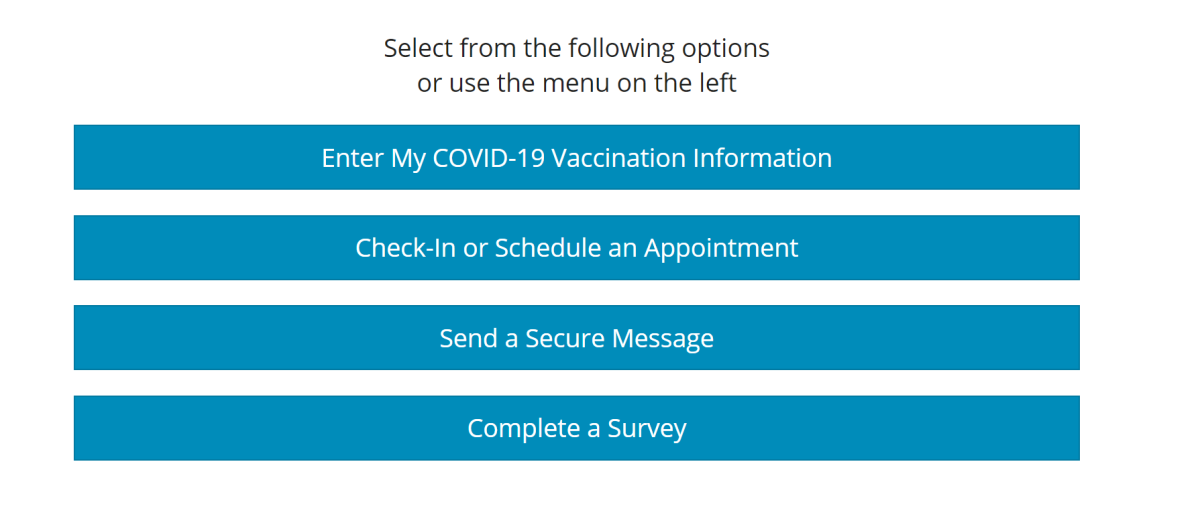
Task: Start entering COVID-19 vaccination details
Action: [576, 158]
